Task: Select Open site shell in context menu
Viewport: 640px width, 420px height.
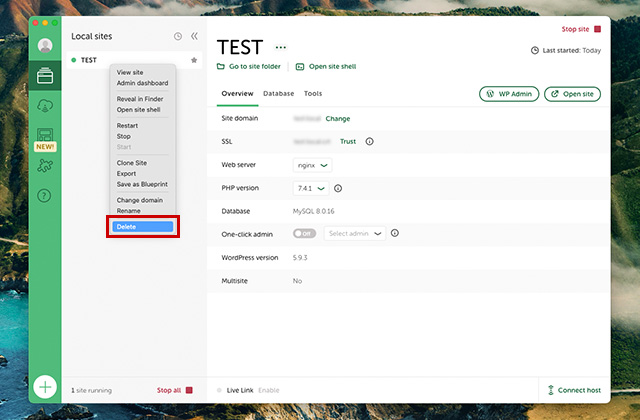Action: tap(138, 109)
